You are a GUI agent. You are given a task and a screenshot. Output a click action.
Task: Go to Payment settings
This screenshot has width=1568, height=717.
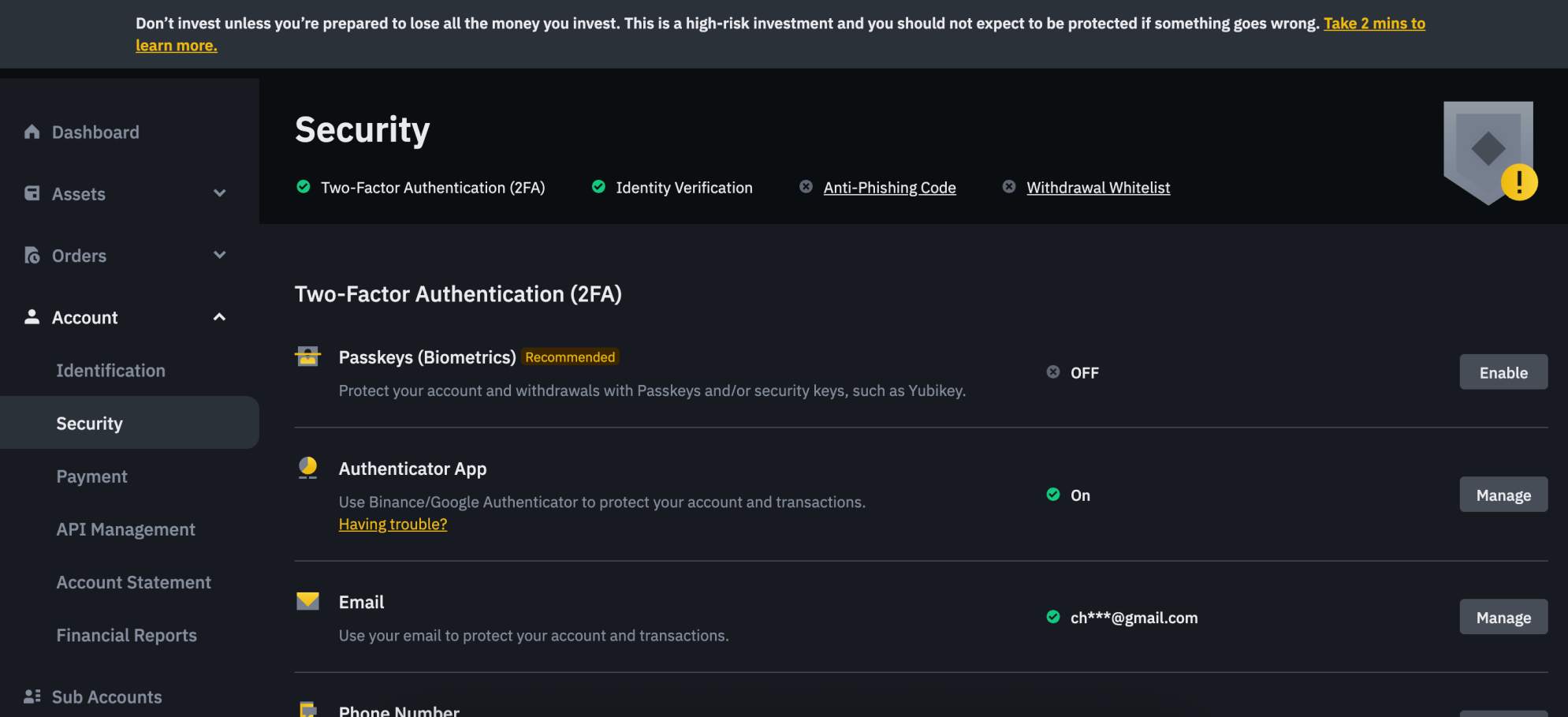coord(91,476)
